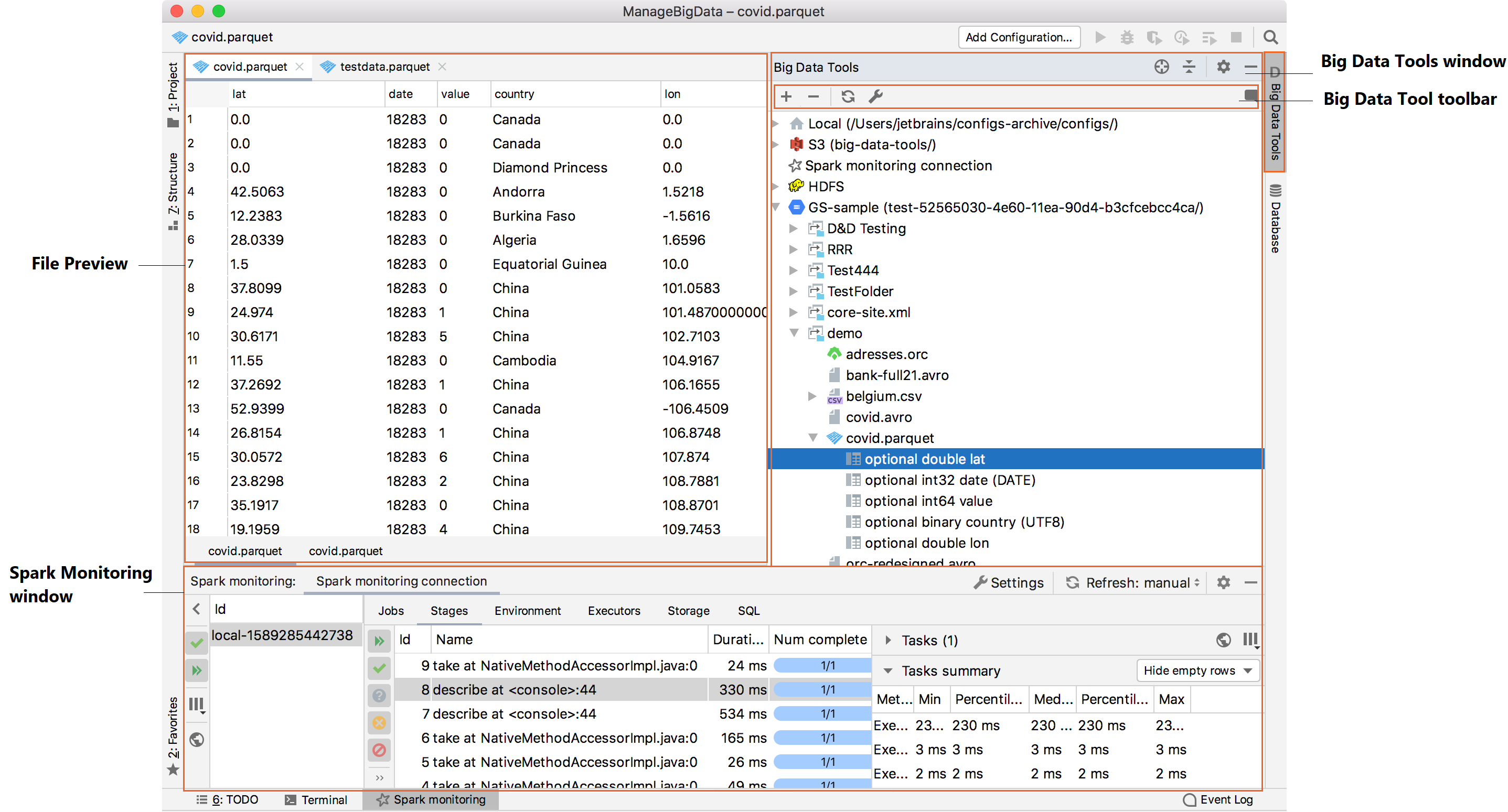Toggle unknown status stages filter question icon
The height and width of the screenshot is (812, 1508).
pos(379,695)
